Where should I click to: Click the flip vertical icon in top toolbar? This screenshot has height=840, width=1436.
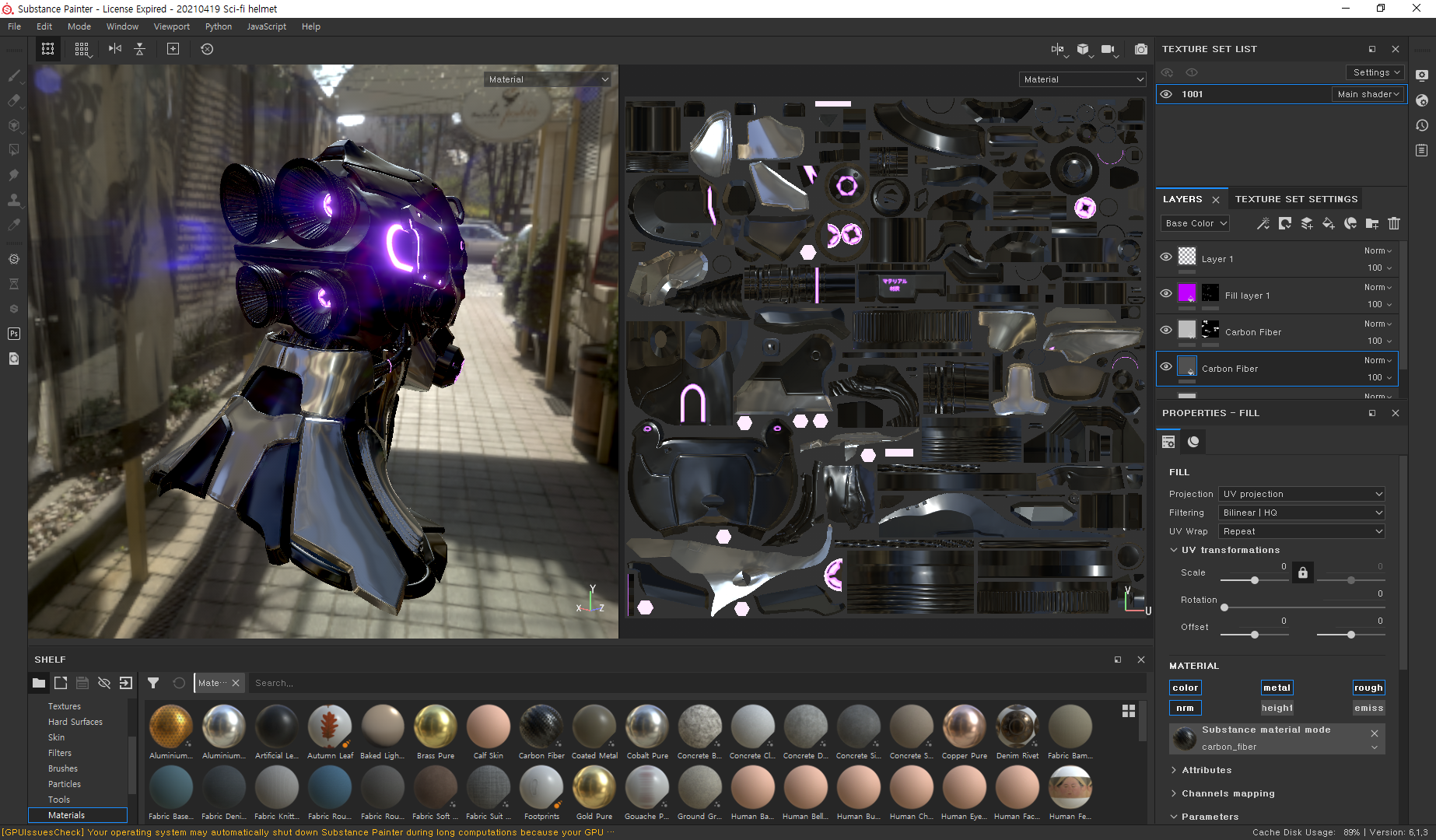pos(140,49)
